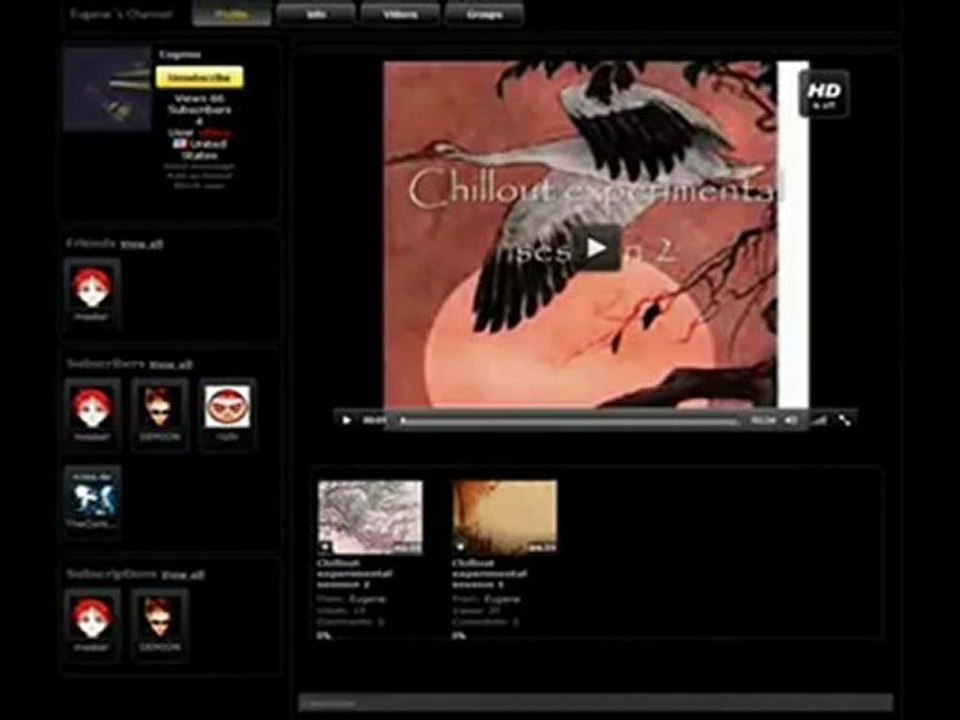Open Chillout experimental session 1 thumbnail
This screenshot has height=720, width=960.
(504, 517)
